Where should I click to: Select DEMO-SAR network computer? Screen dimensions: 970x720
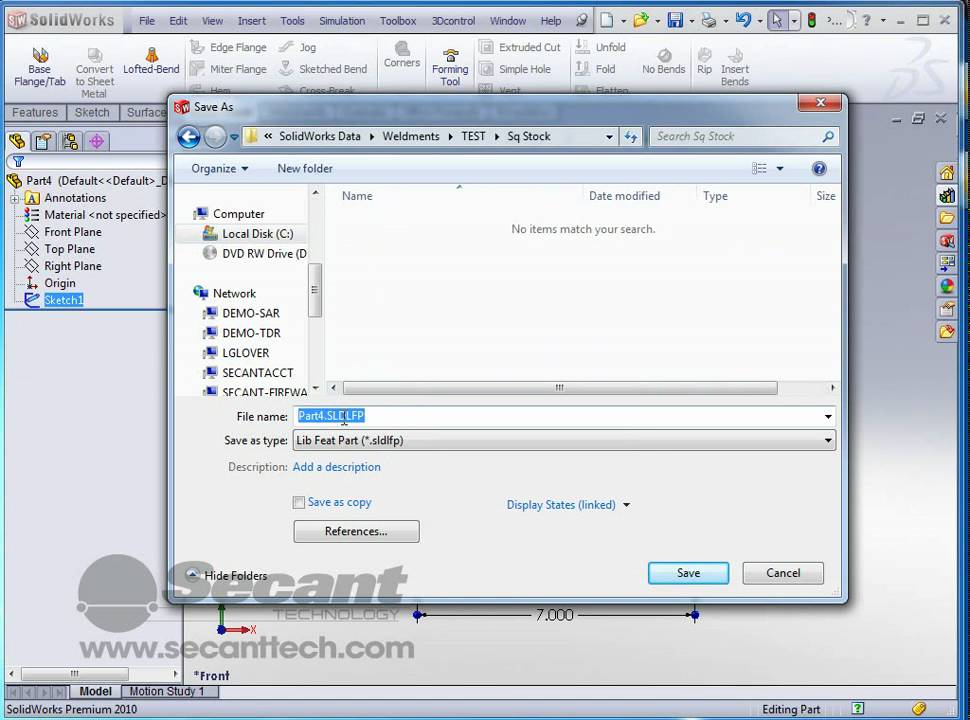tap(251, 314)
